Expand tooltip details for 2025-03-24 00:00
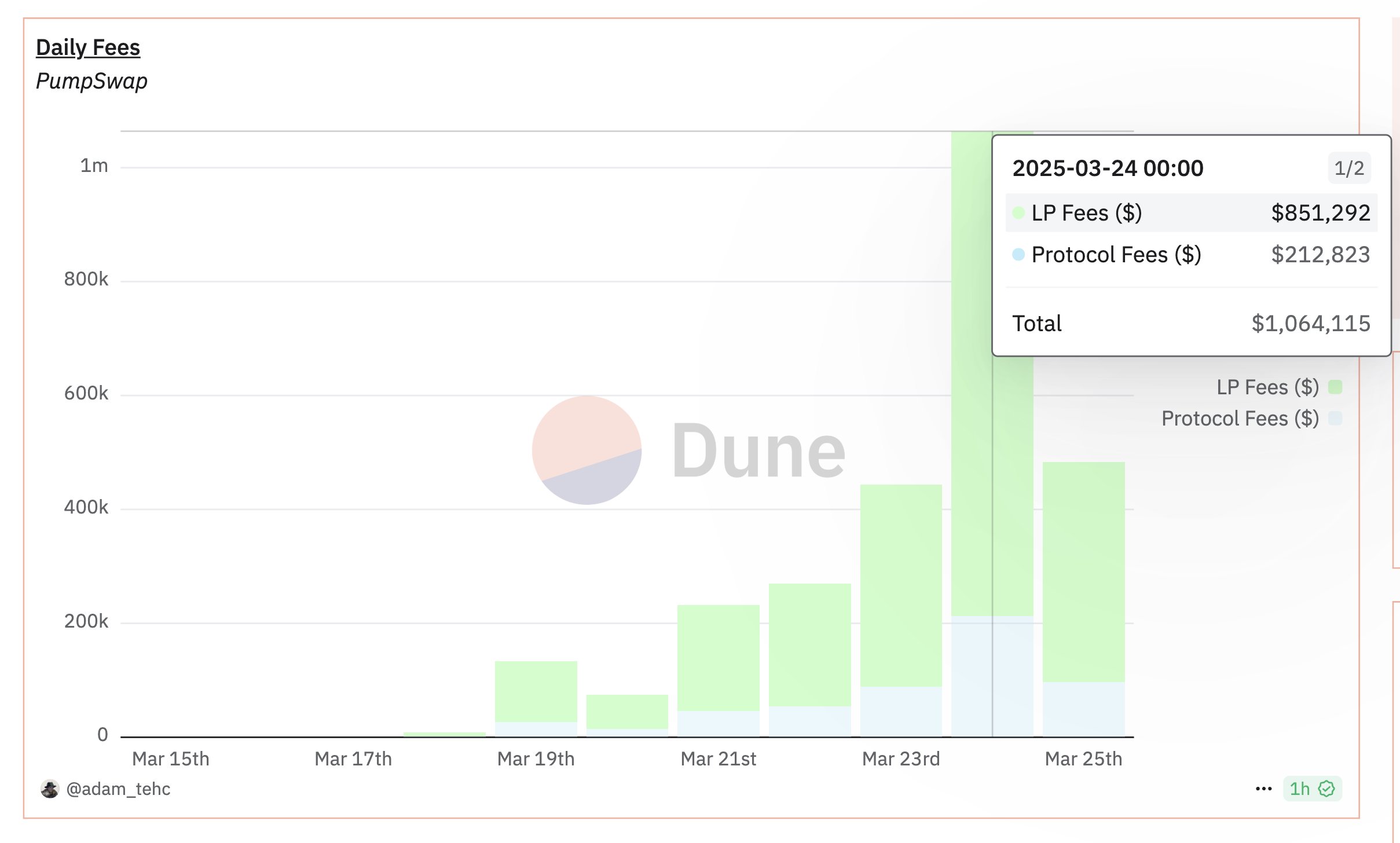The width and height of the screenshot is (1400, 843). tap(1107, 168)
